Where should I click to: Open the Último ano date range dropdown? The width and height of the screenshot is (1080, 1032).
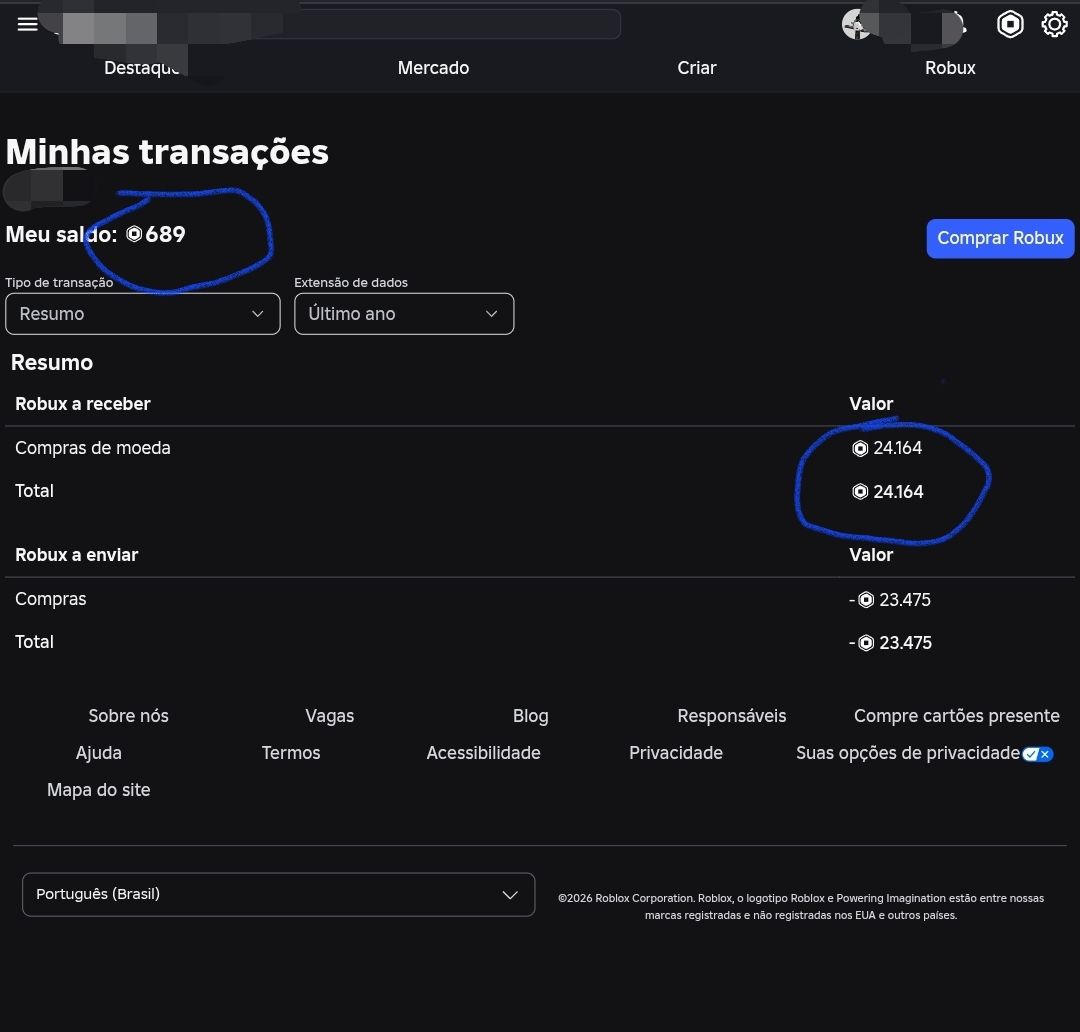(x=404, y=314)
